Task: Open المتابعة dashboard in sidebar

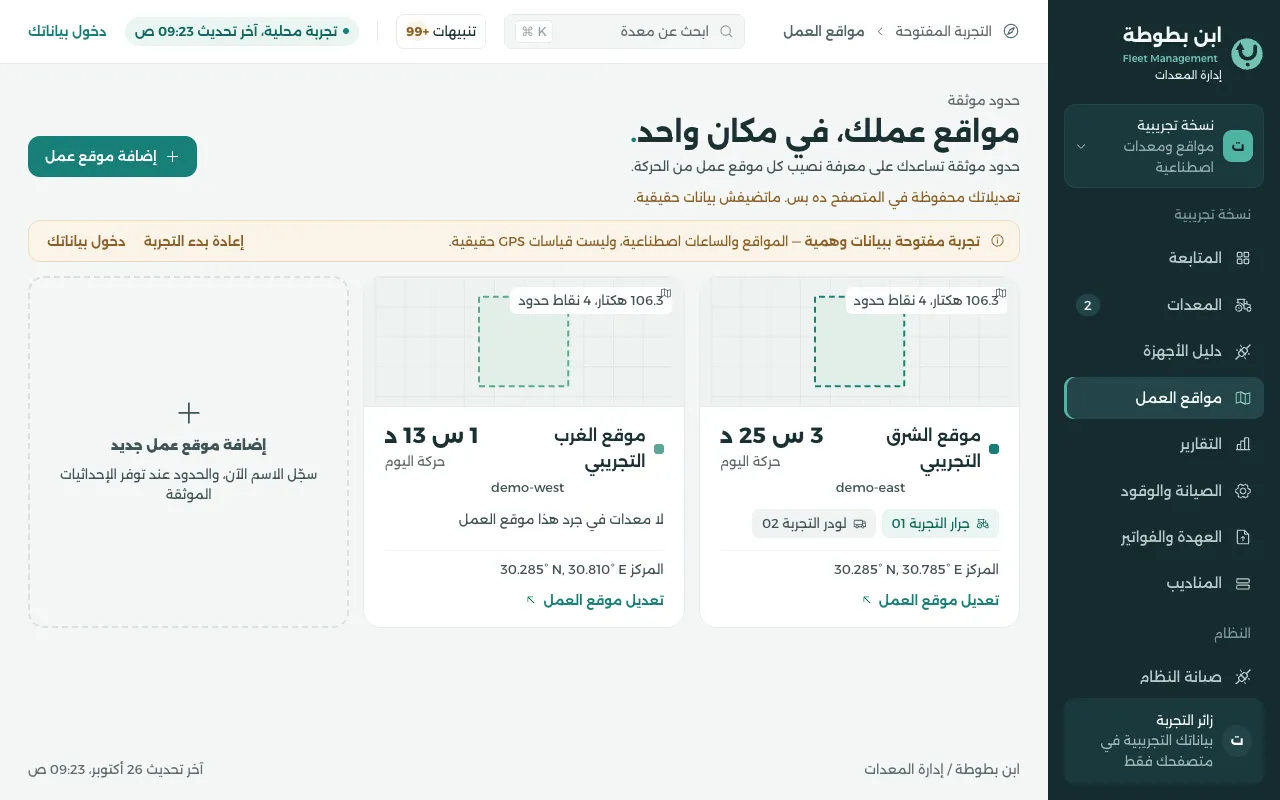Action: pos(1164,258)
